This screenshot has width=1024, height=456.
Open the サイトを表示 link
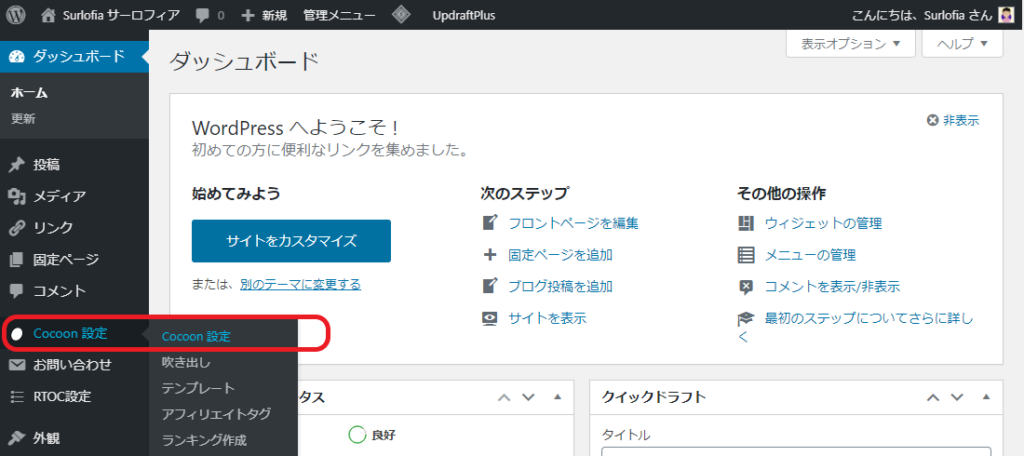point(547,319)
